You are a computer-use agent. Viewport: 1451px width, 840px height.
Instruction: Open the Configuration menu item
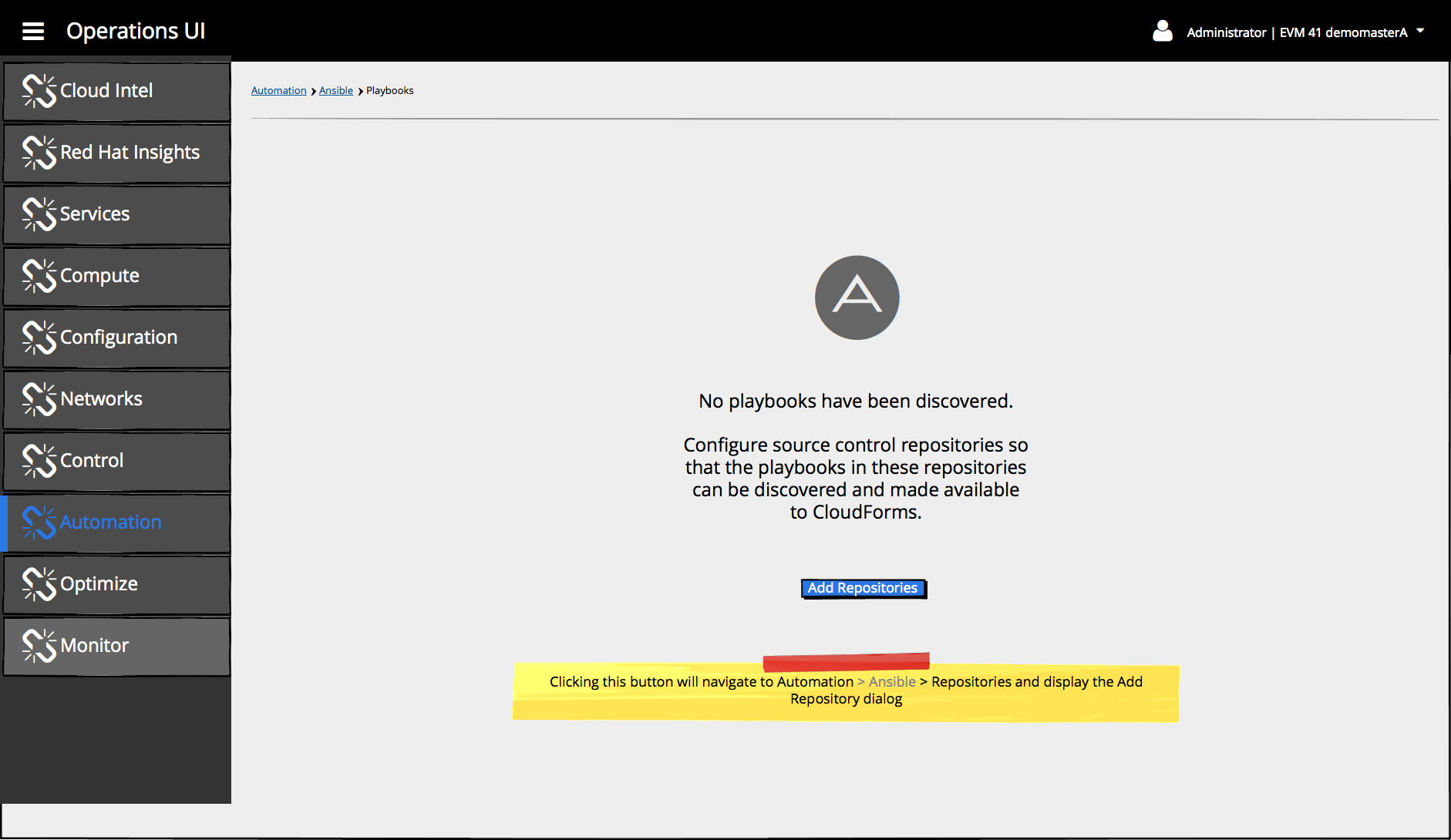117,338
